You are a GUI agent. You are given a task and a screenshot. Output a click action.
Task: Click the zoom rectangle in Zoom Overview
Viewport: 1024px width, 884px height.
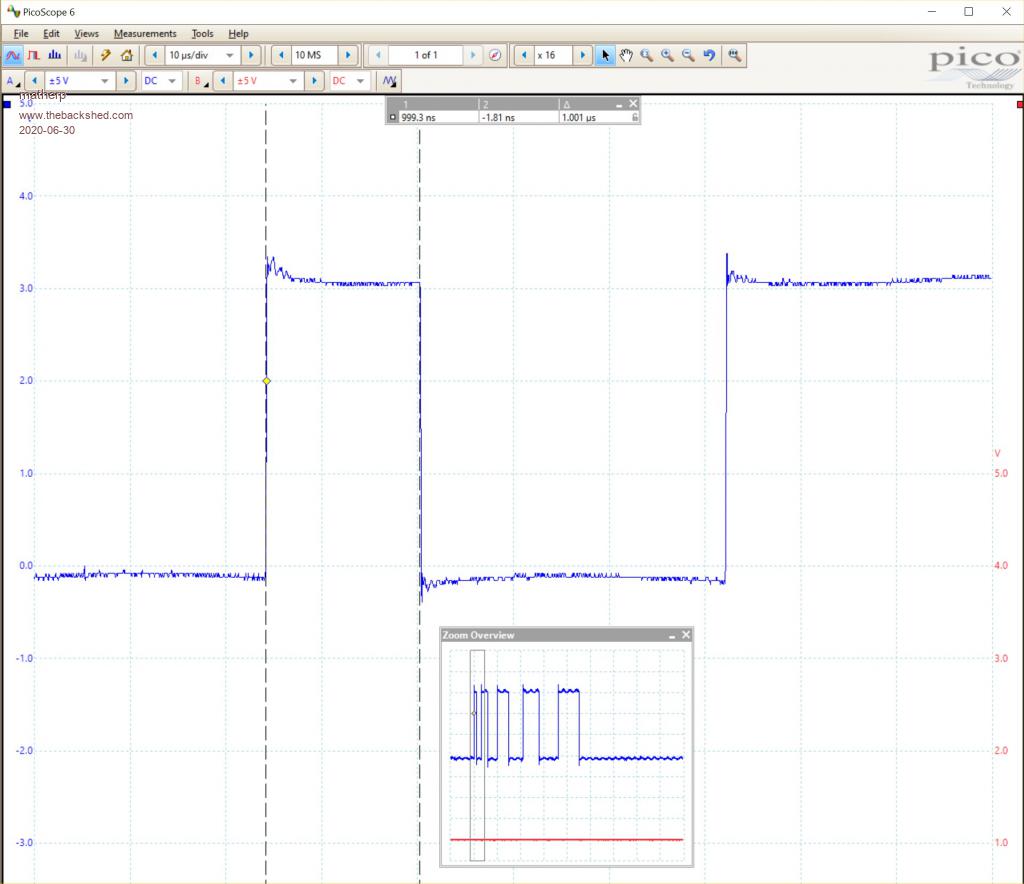[x=477, y=755]
